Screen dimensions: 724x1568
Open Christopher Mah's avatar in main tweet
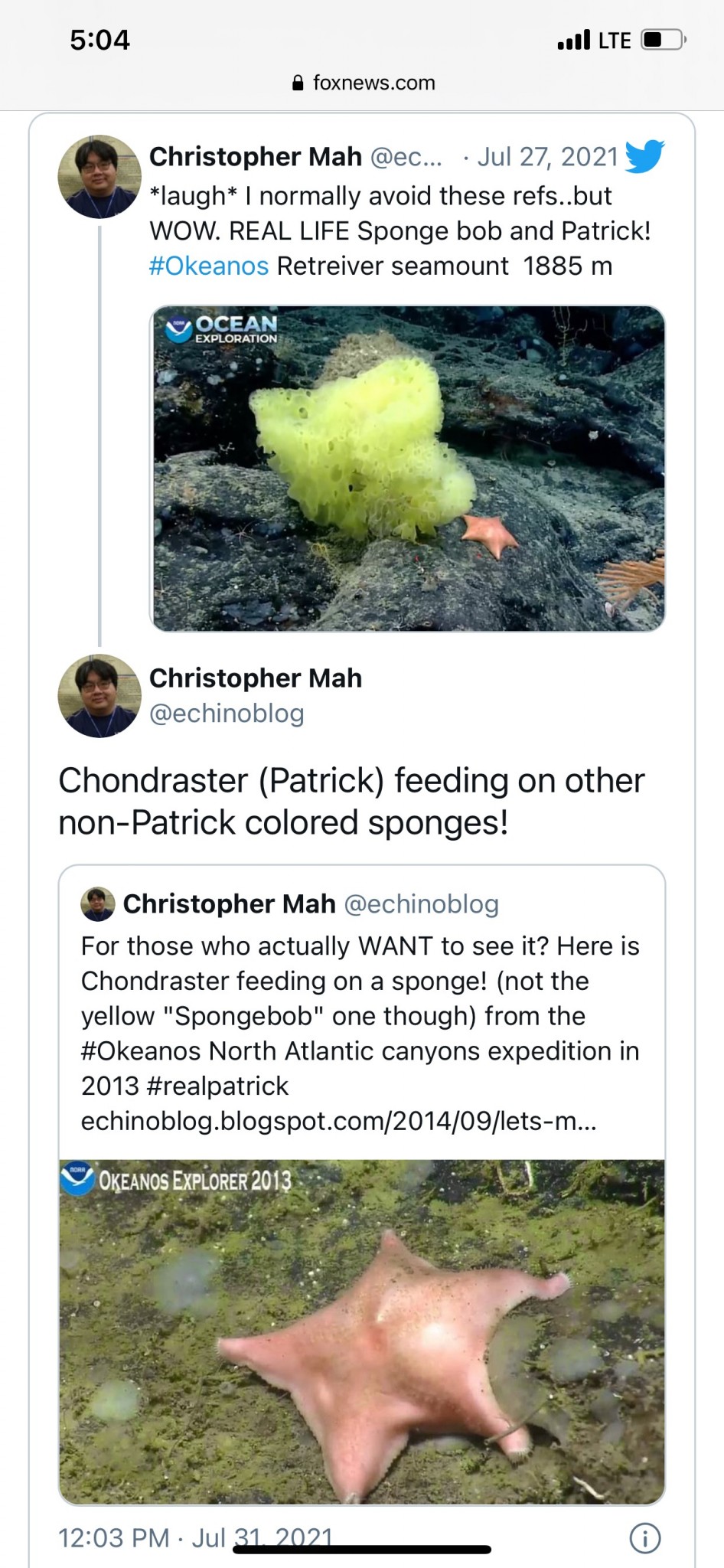pos(99,696)
